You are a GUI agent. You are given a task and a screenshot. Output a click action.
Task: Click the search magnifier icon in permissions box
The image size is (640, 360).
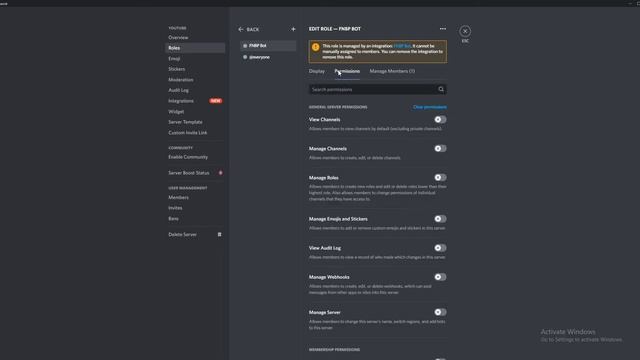tap(441, 89)
